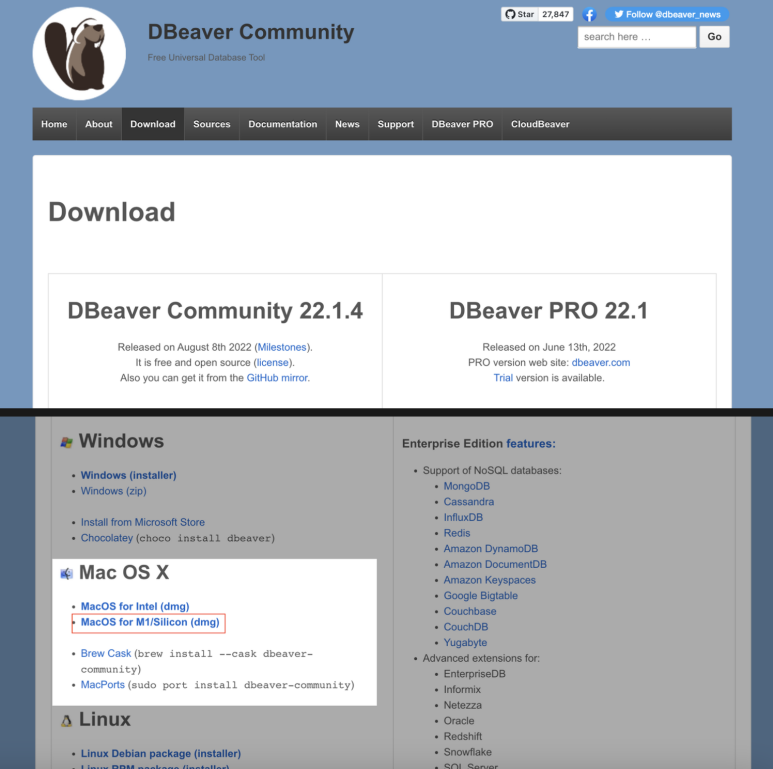Viewport: 773px width, 769px height.
Task: Open the license link
Action: 273,362
